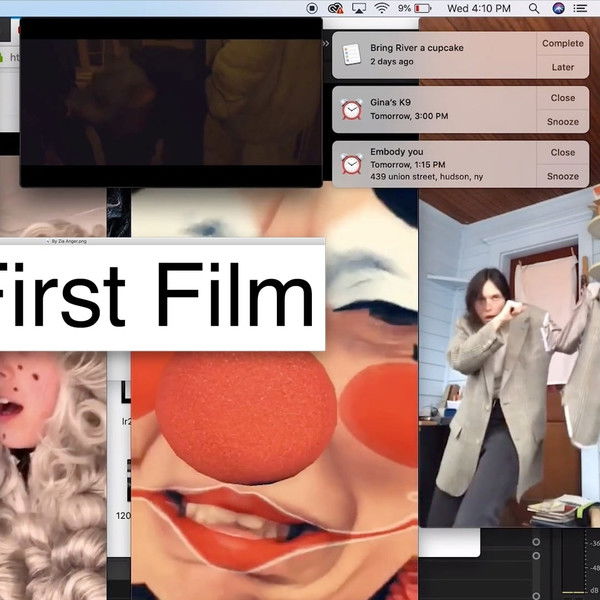Snooze the Gina's K9 alert
Screen dimensions: 600x600
[x=562, y=122]
